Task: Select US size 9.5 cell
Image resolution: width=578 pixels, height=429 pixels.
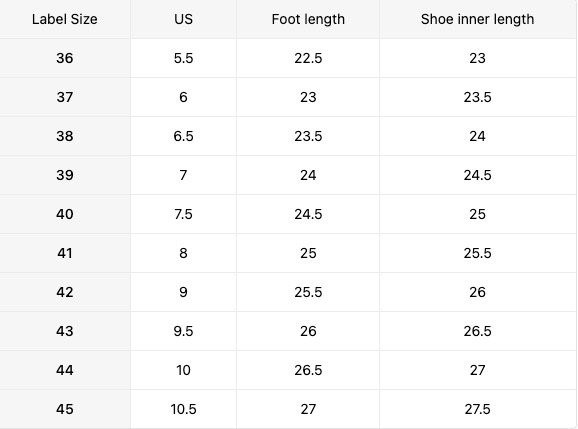Action: click(x=183, y=331)
